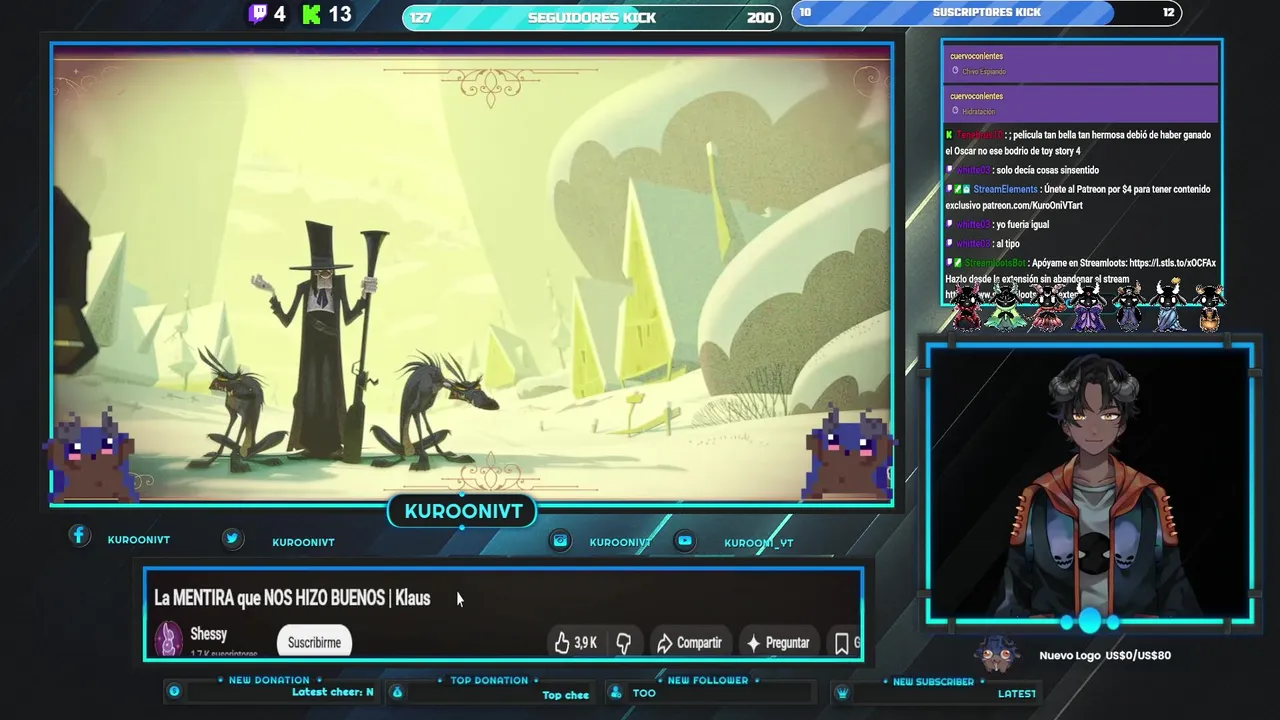Click the green Kick logo icon

point(312,14)
